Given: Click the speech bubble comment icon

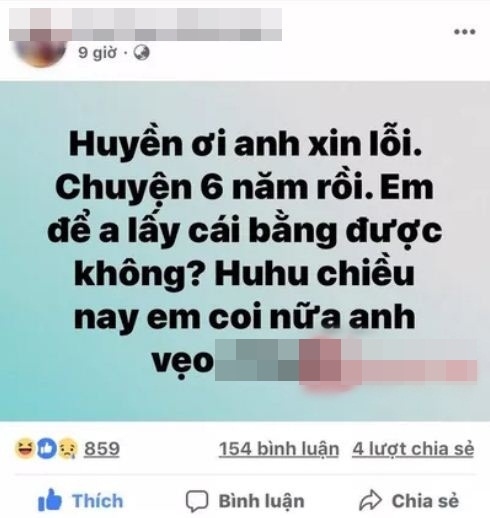Looking at the screenshot, I should (197, 501).
